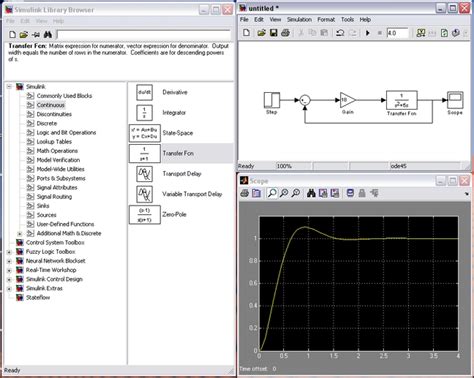Select Stateflow in library tree
This screenshot has width=474, height=378.
pyautogui.click(x=38, y=298)
